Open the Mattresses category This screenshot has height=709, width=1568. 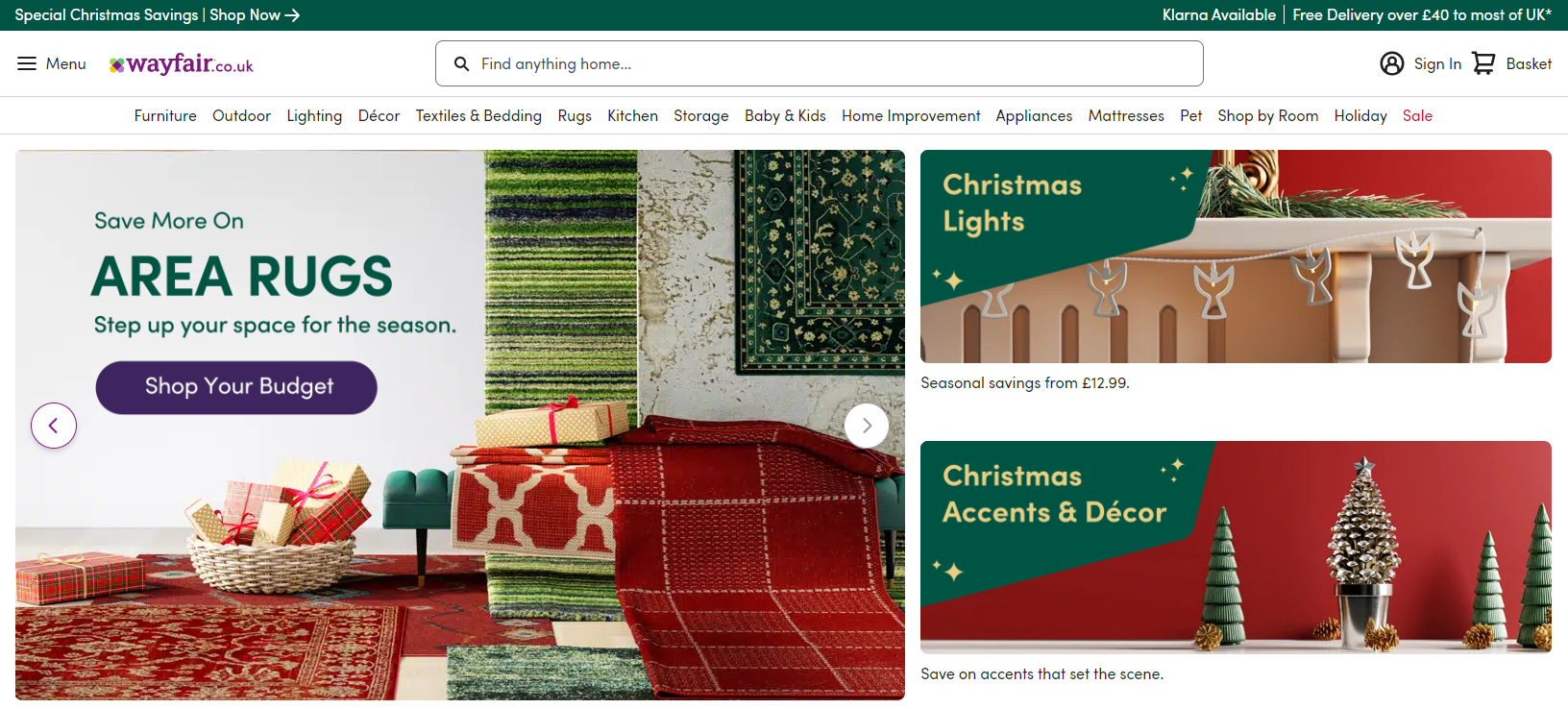click(1126, 115)
